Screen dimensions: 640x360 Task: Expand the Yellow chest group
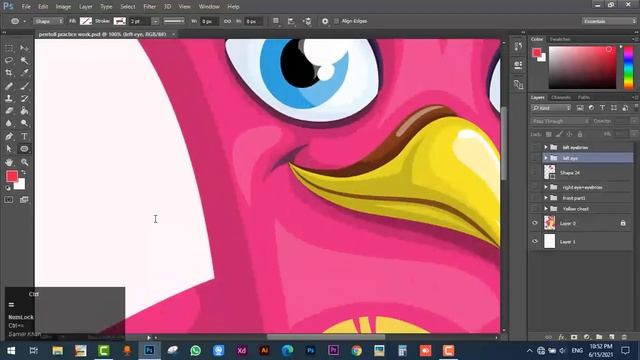coord(546,209)
